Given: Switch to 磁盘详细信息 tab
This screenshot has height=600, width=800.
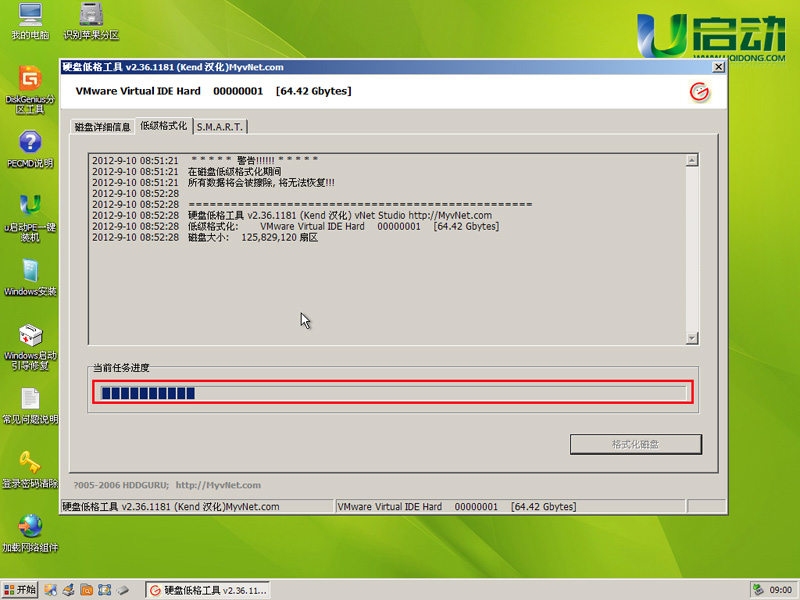Looking at the screenshot, I should pyautogui.click(x=102, y=127).
